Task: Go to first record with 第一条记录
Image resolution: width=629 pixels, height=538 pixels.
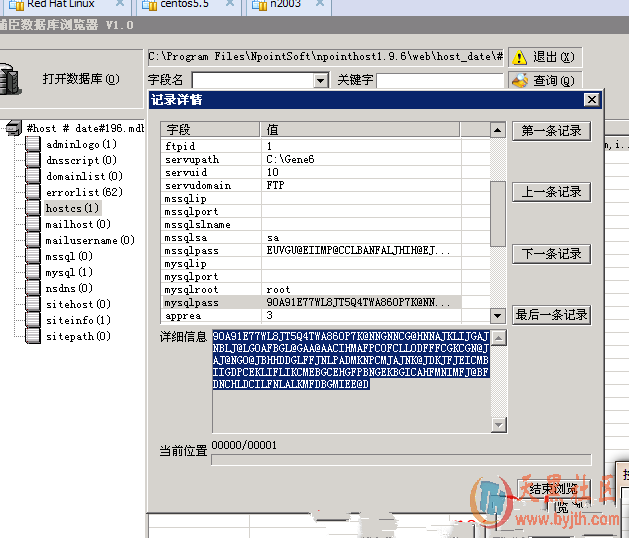Action: (551, 131)
